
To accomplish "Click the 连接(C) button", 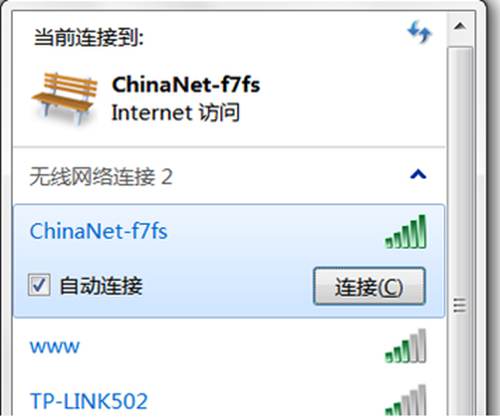I will [369, 286].
